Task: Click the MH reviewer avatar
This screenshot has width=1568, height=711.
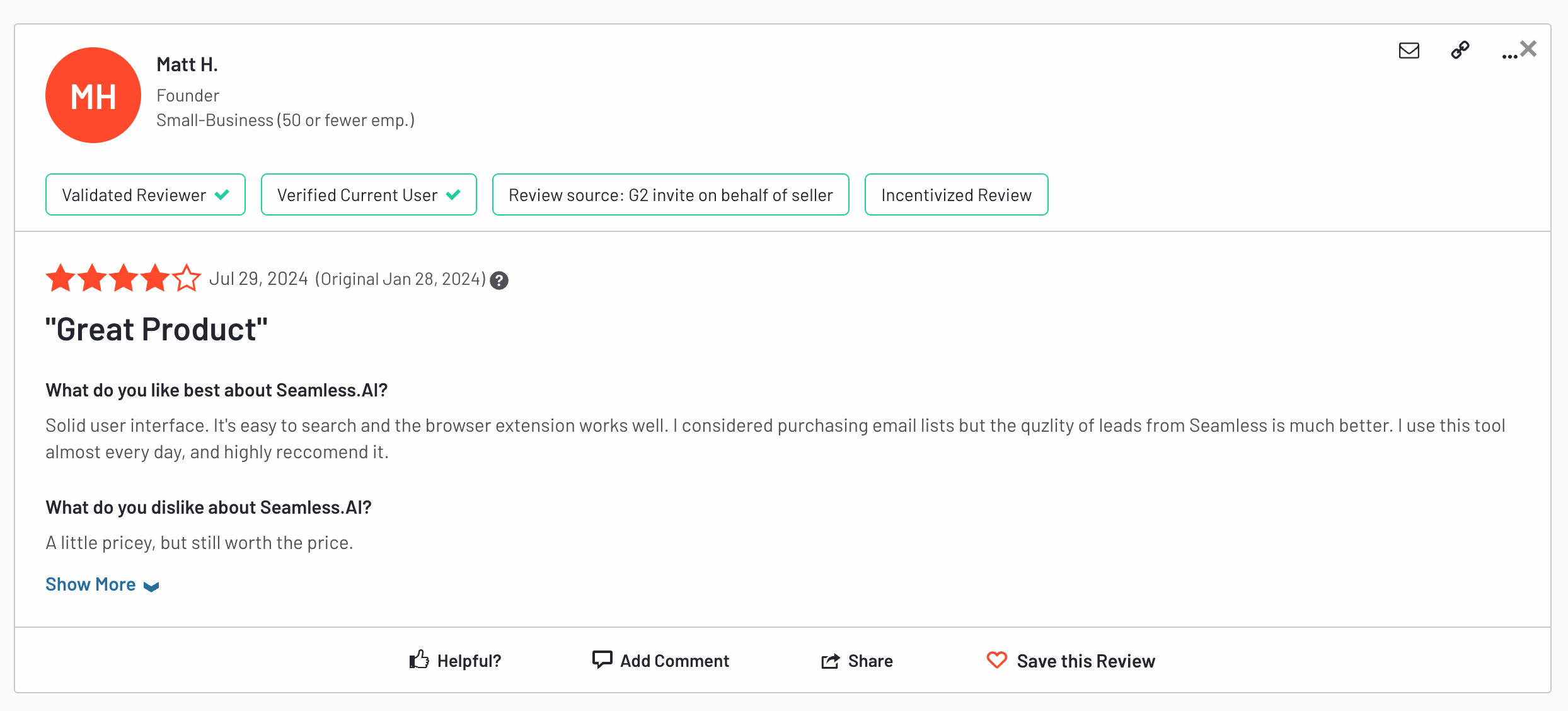Action: pyautogui.click(x=93, y=95)
